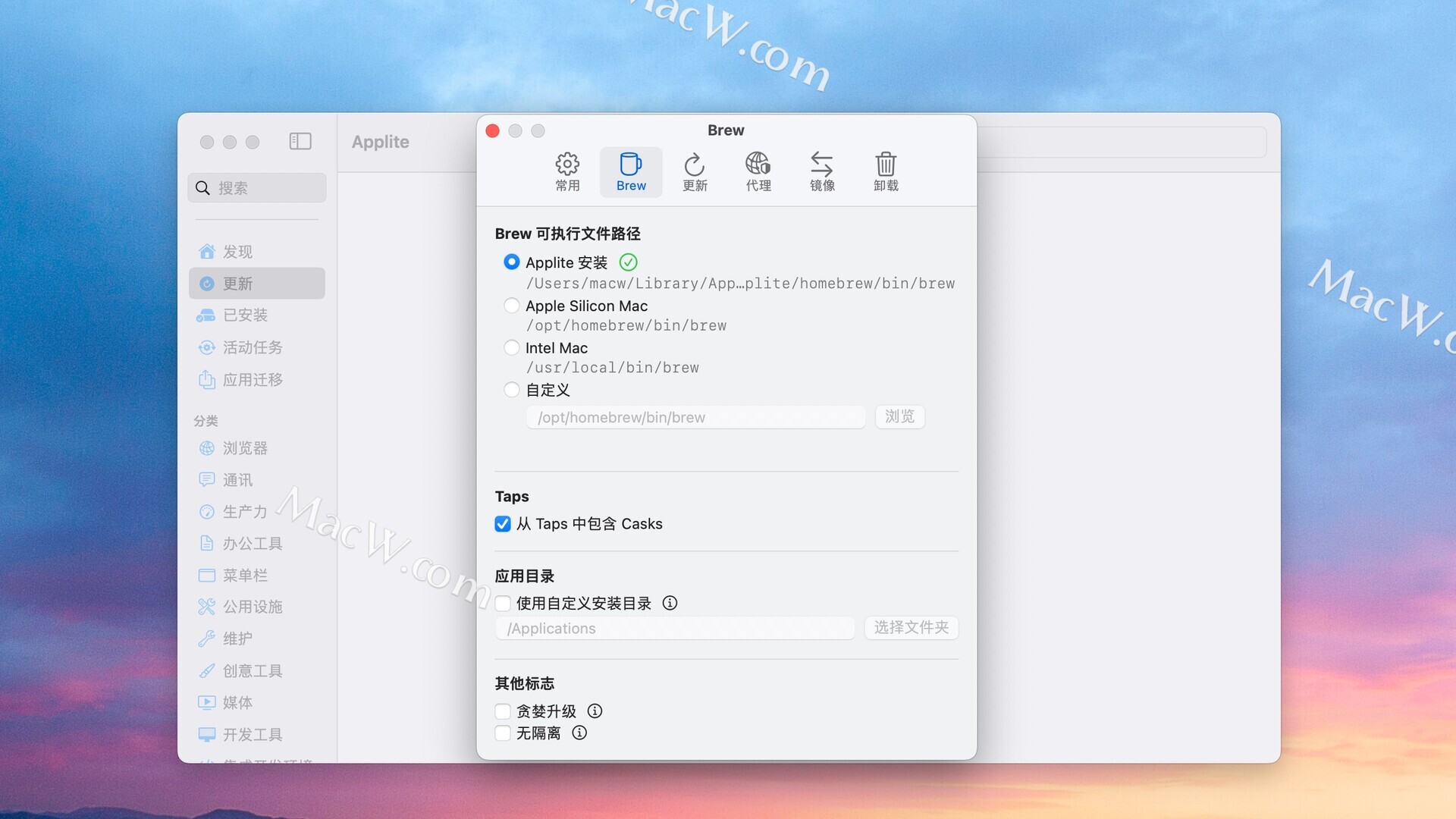
Task: Toggle the sidebar panel icon
Action: pyautogui.click(x=300, y=141)
